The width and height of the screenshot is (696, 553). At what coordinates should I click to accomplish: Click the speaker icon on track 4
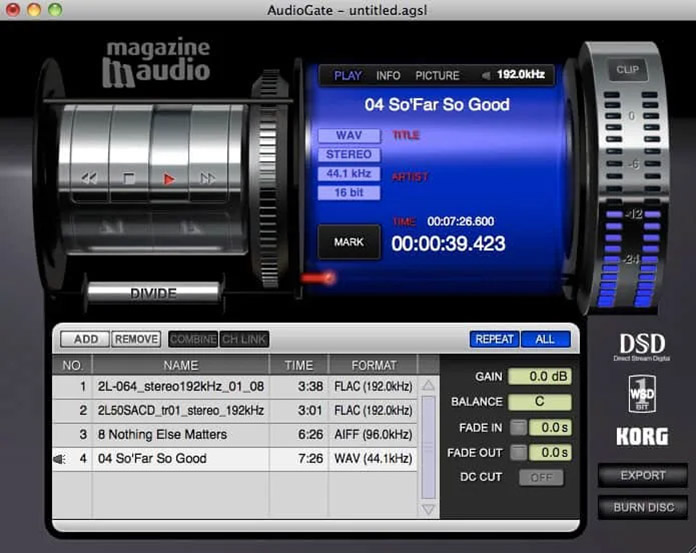[x=60, y=459]
